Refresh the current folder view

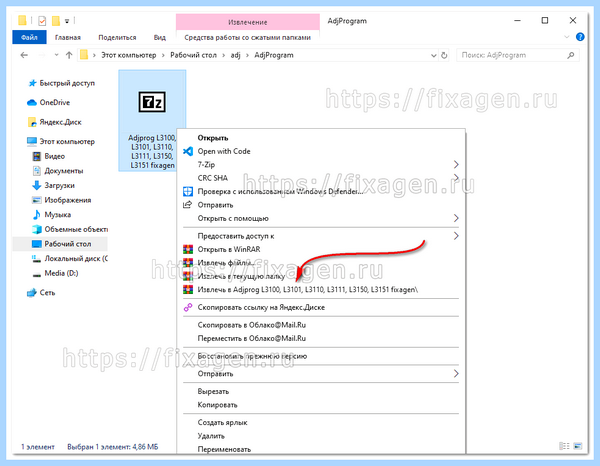[x=444, y=55]
